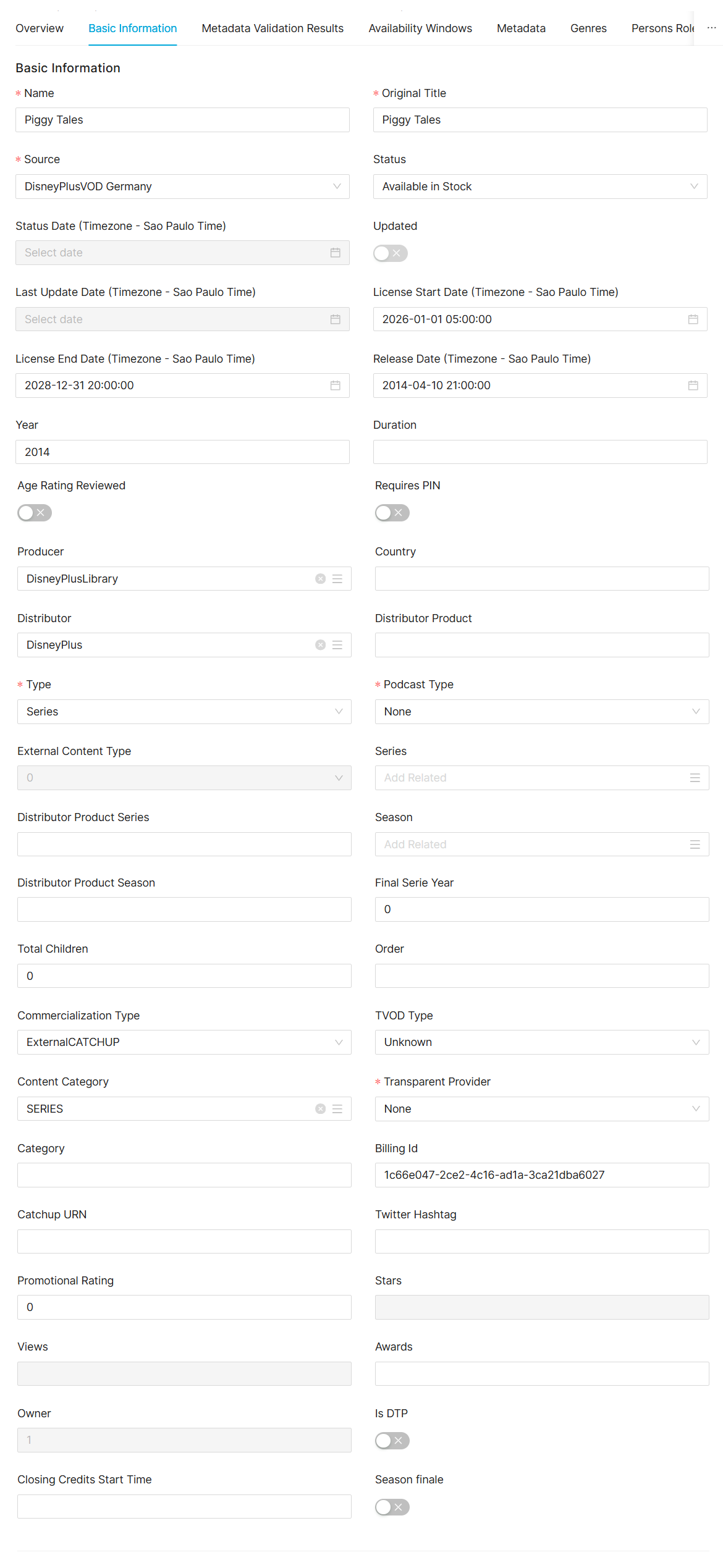Clear the Distributor DisneyPlus value
This screenshot has width=723, height=1568.
[320, 645]
